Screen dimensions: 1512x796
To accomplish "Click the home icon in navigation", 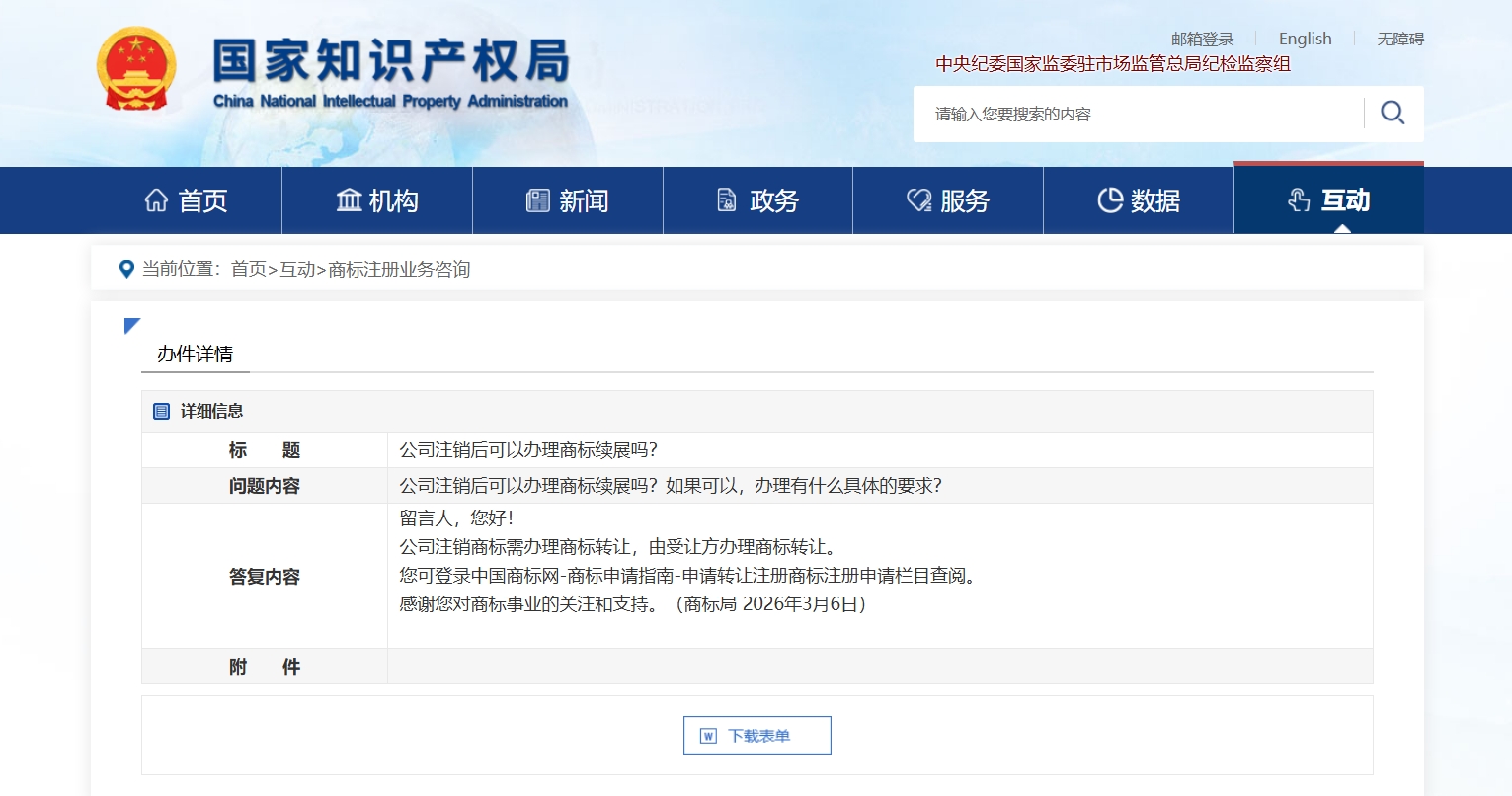I will pos(156,200).
